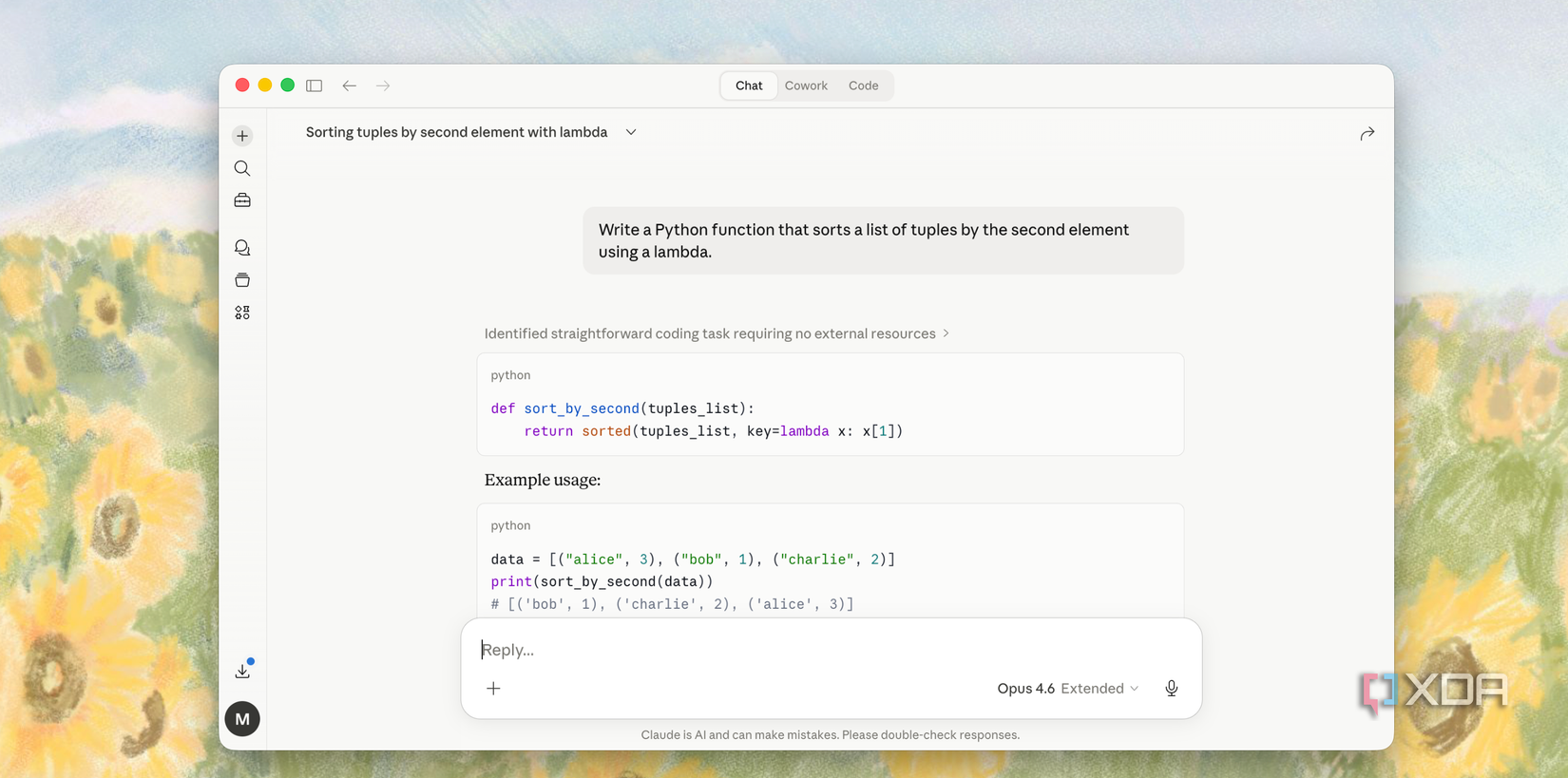
Task: Open the projects stack icon in sidebar
Action: (242, 280)
